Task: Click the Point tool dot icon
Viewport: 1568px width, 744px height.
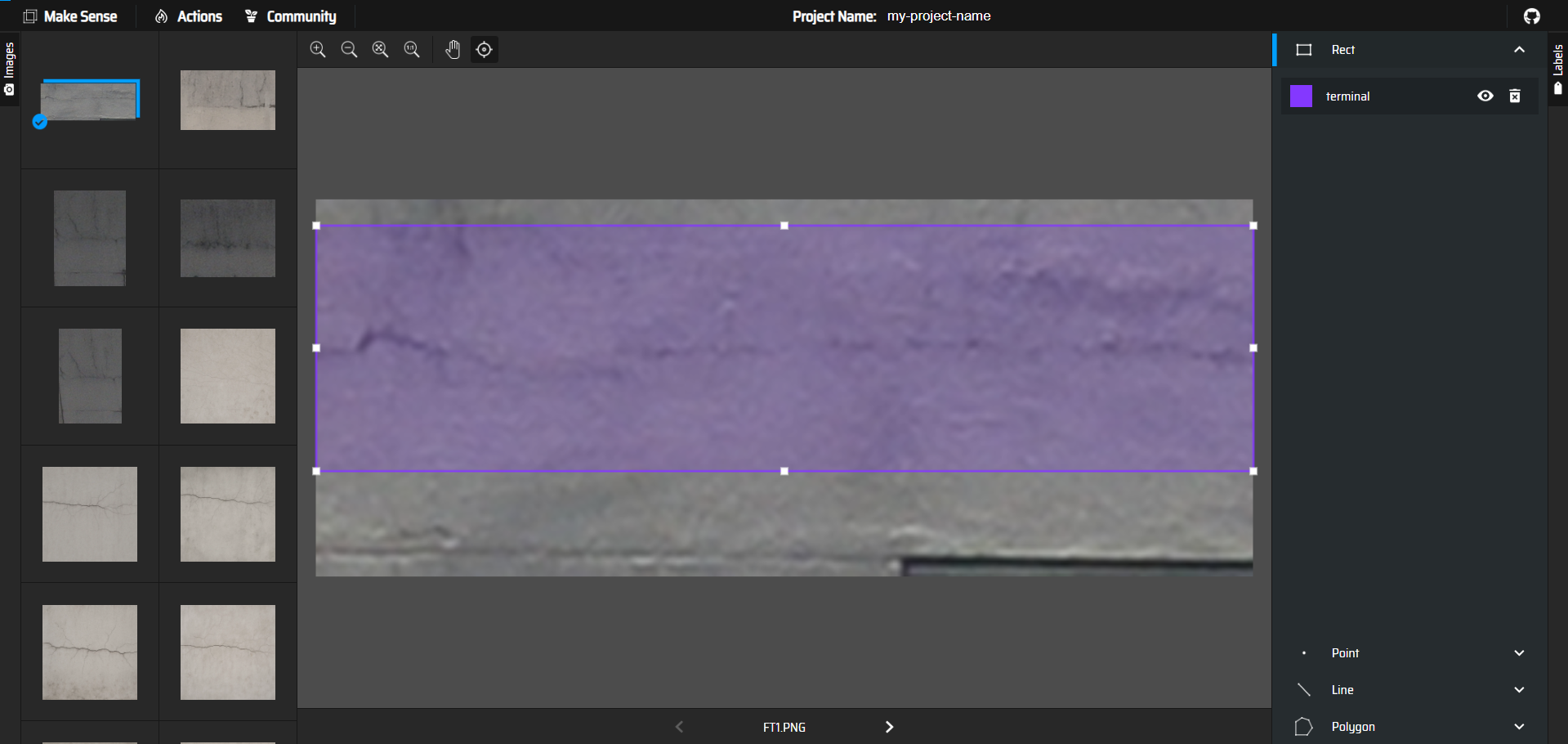Action: 1304,653
